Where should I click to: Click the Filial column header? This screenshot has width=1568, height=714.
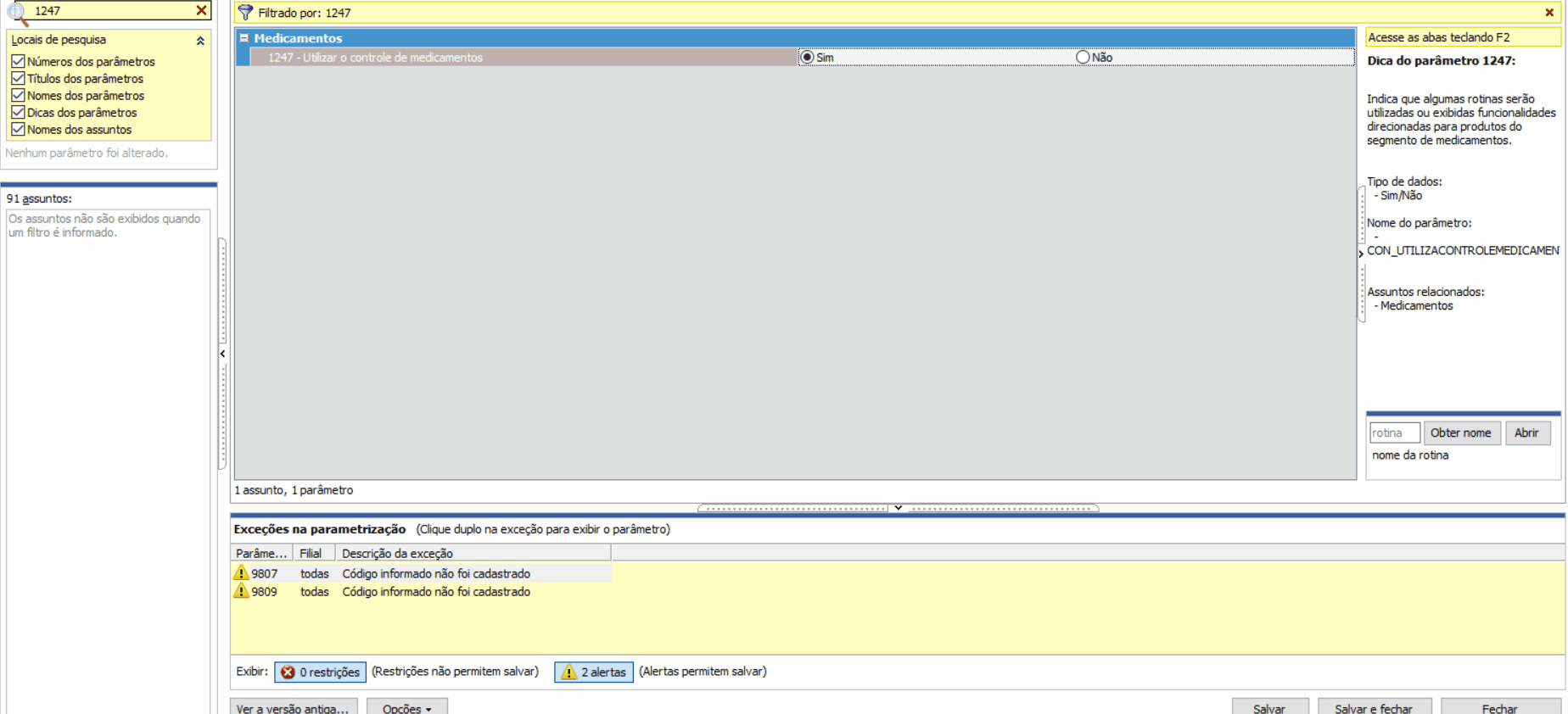tap(314, 554)
